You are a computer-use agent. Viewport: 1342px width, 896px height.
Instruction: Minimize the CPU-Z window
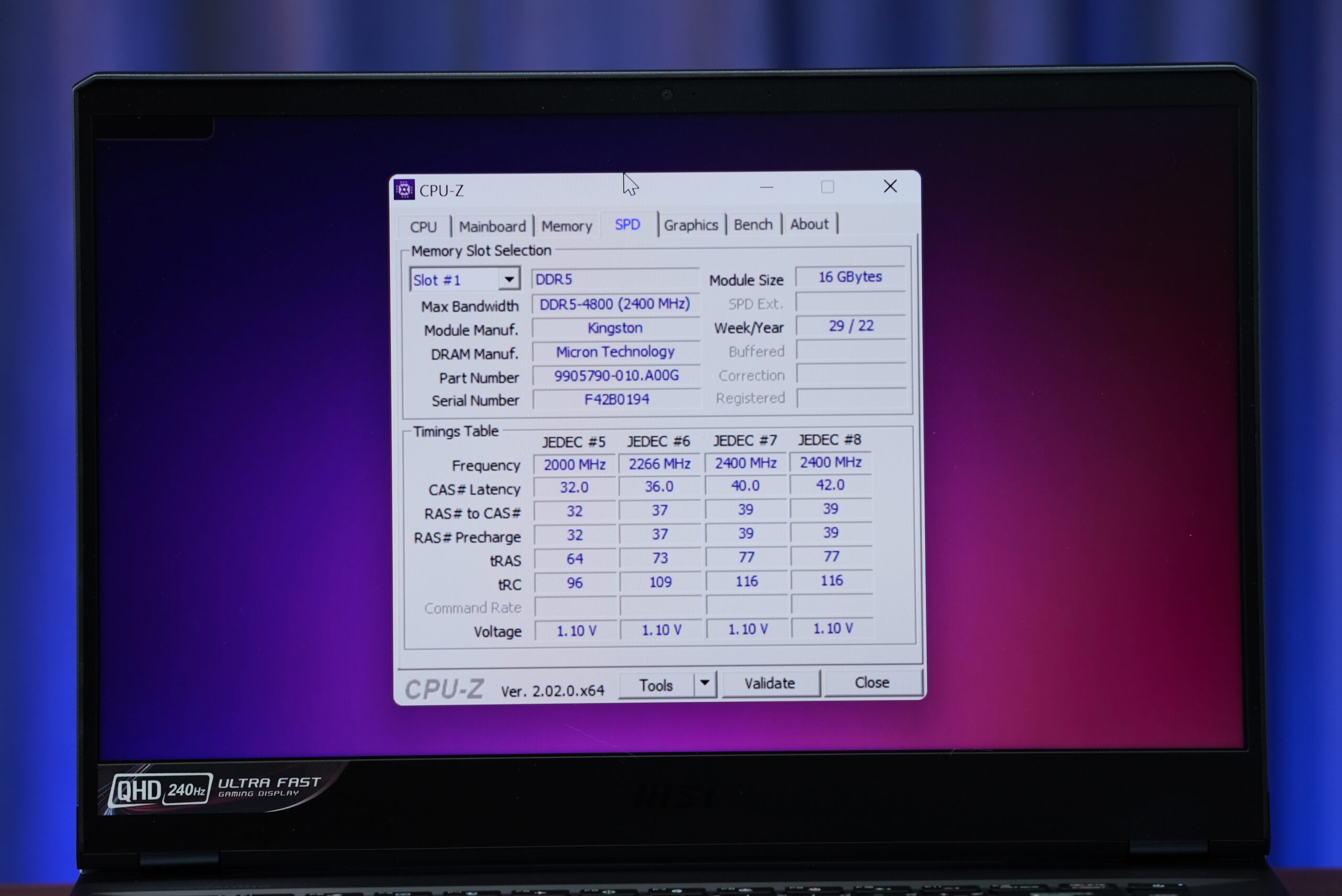click(766, 188)
